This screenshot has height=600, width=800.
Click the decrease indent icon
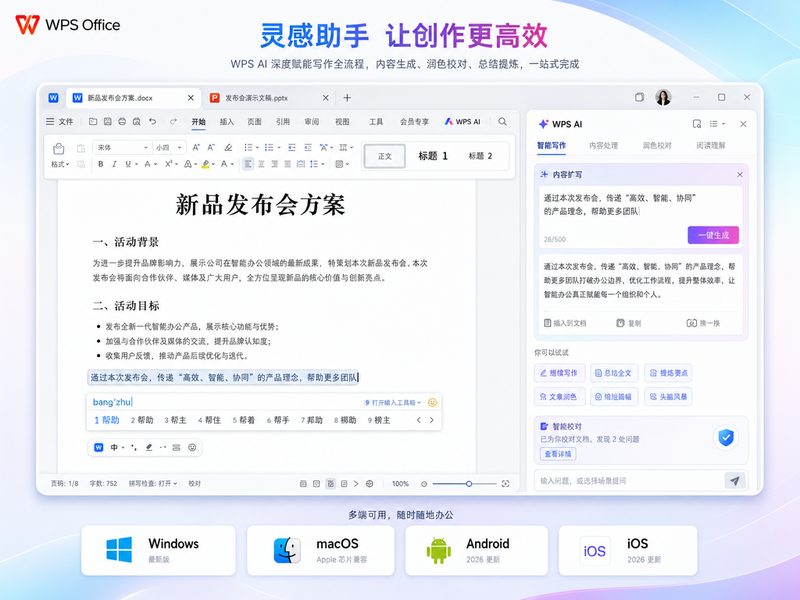(292, 147)
